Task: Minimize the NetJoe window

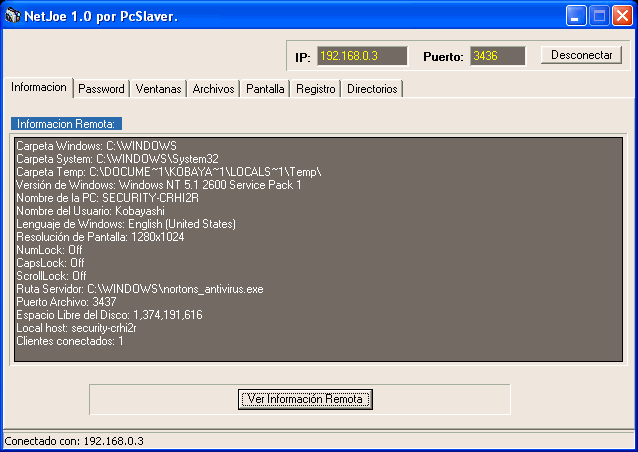Action: 577,15
